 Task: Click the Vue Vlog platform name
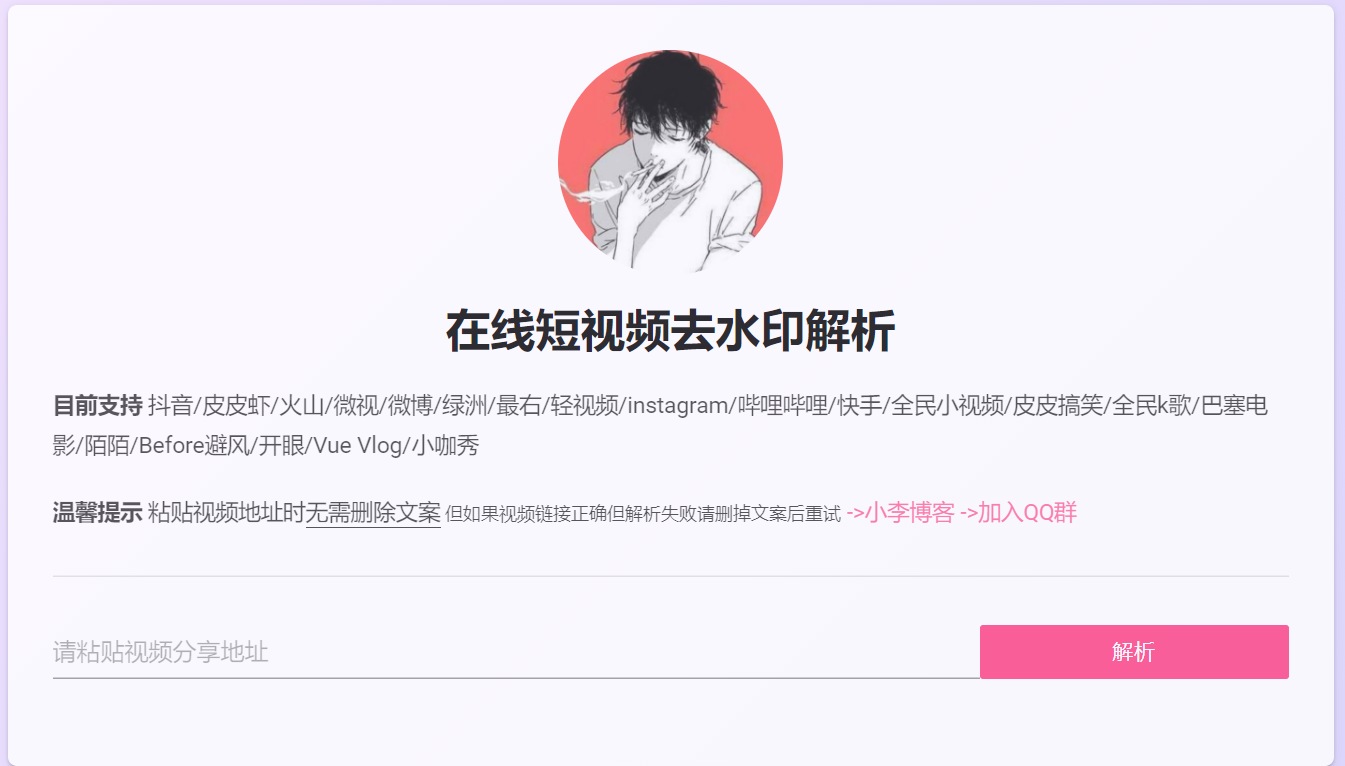pyautogui.click(x=358, y=446)
